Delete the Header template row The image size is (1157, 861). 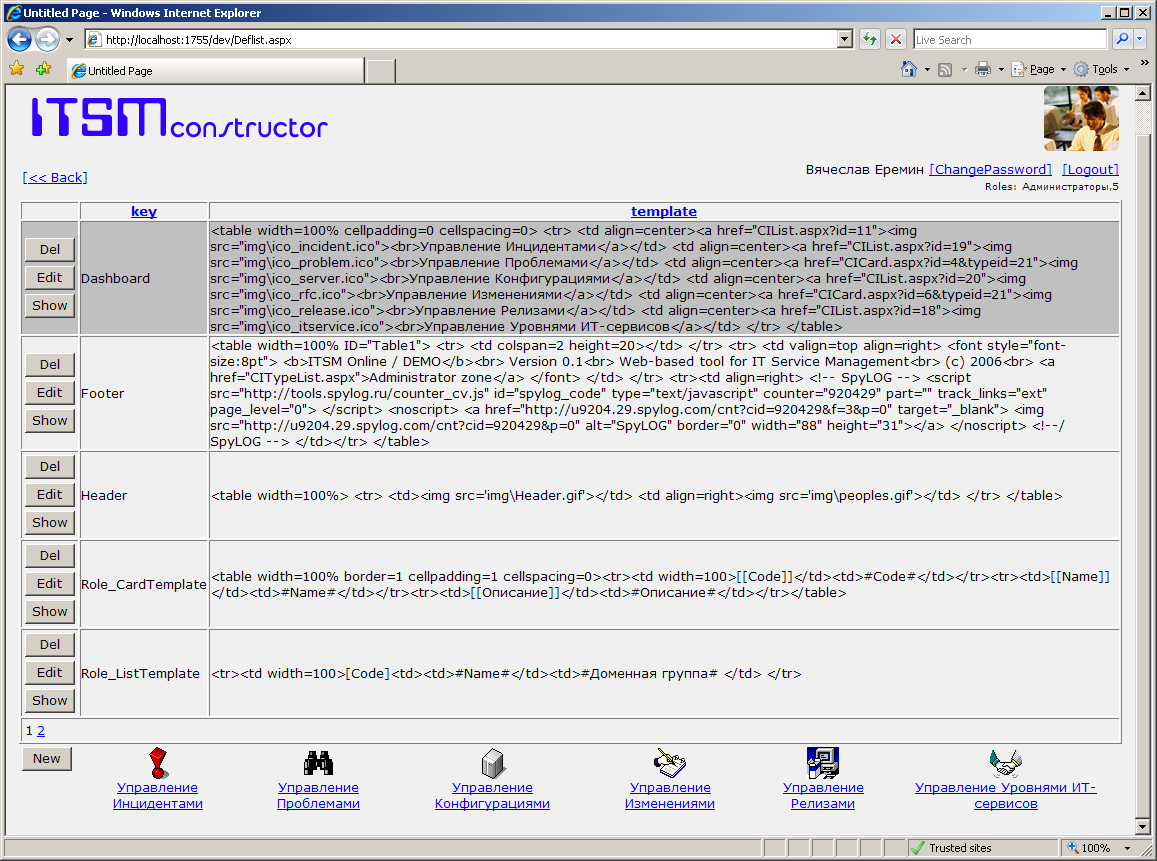click(49, 466)
